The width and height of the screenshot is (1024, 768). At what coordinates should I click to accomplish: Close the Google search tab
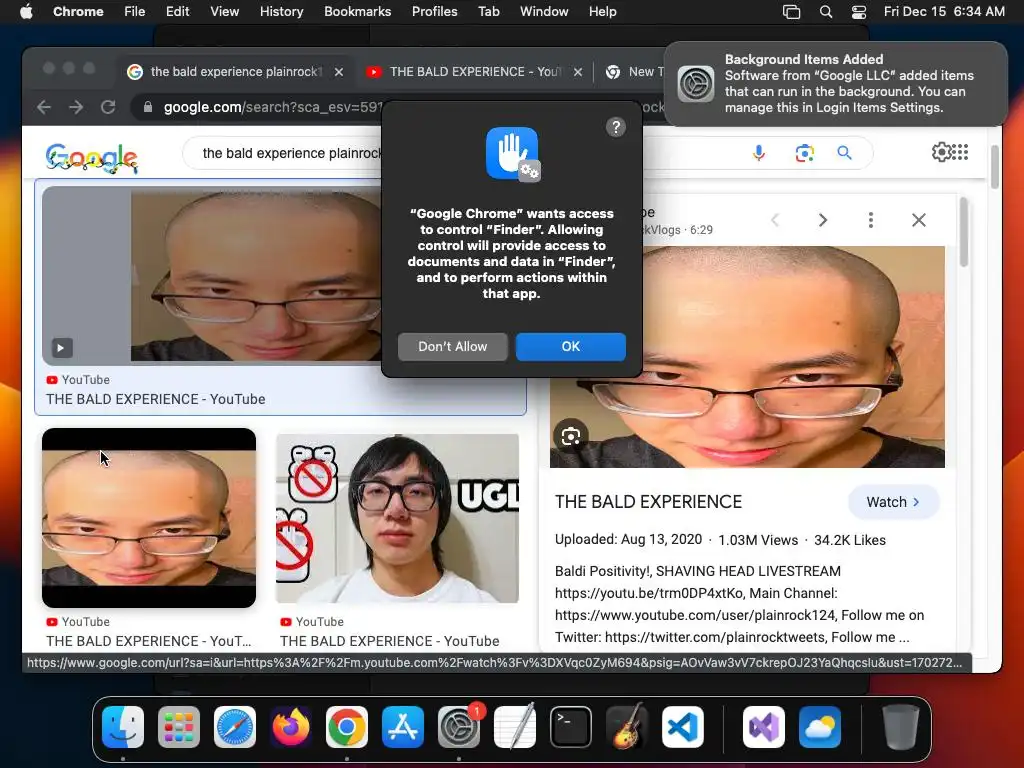339,72
